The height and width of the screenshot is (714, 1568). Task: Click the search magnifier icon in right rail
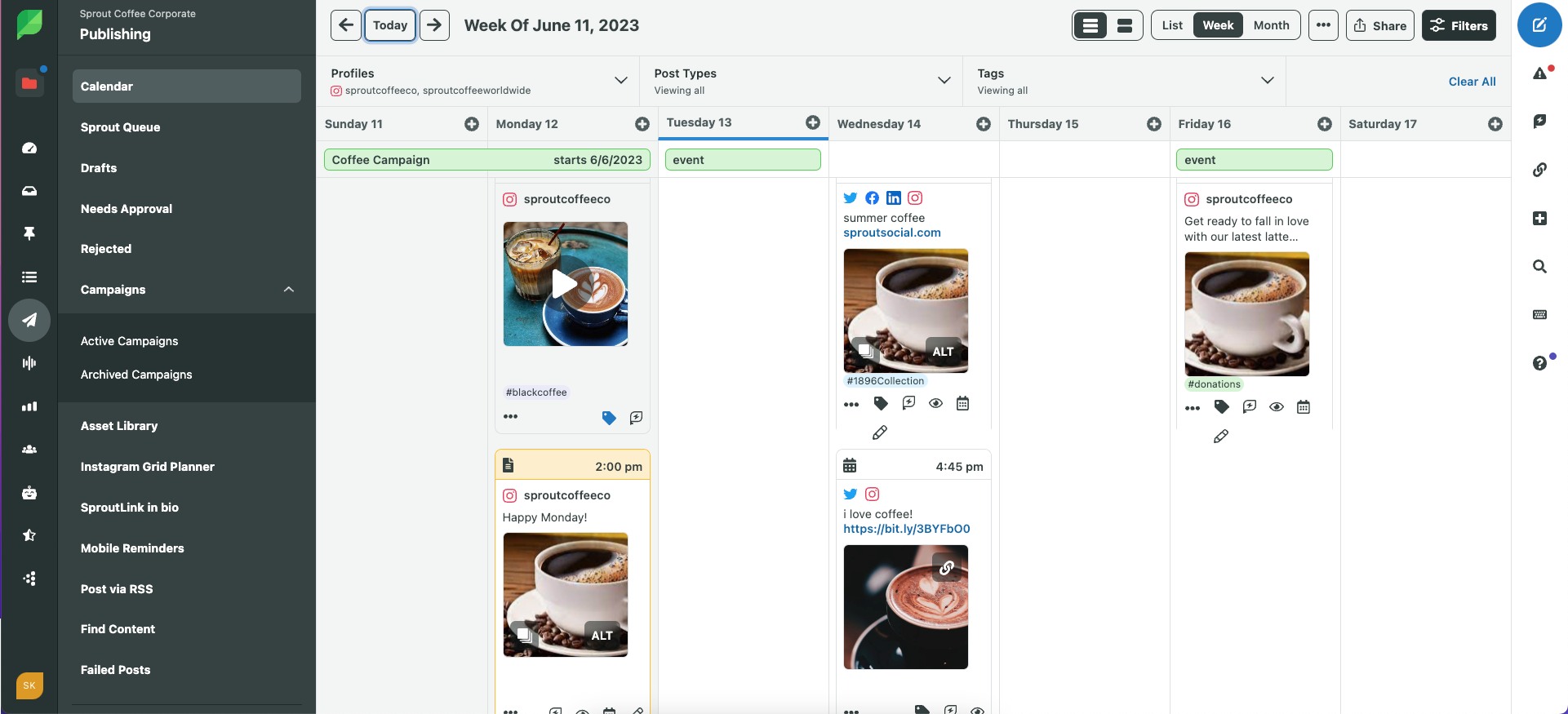pos(1539,267)
